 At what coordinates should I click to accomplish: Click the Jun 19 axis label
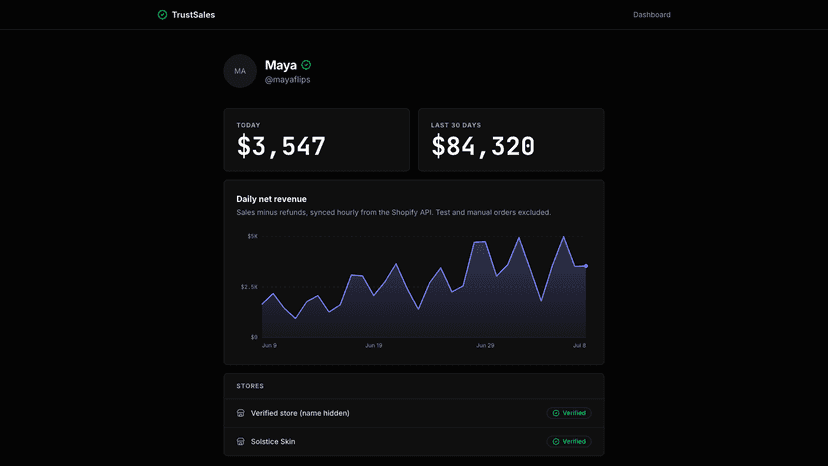374,346
